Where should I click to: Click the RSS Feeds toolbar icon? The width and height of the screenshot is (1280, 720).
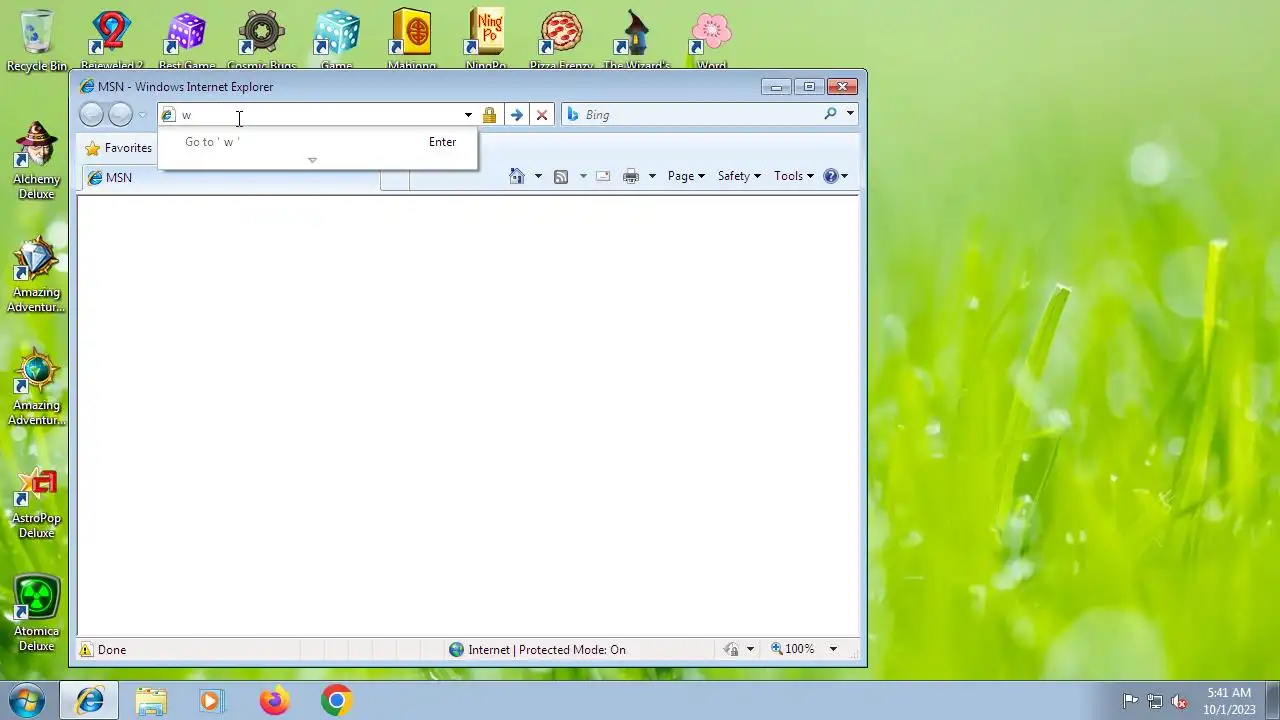[561, 176]
